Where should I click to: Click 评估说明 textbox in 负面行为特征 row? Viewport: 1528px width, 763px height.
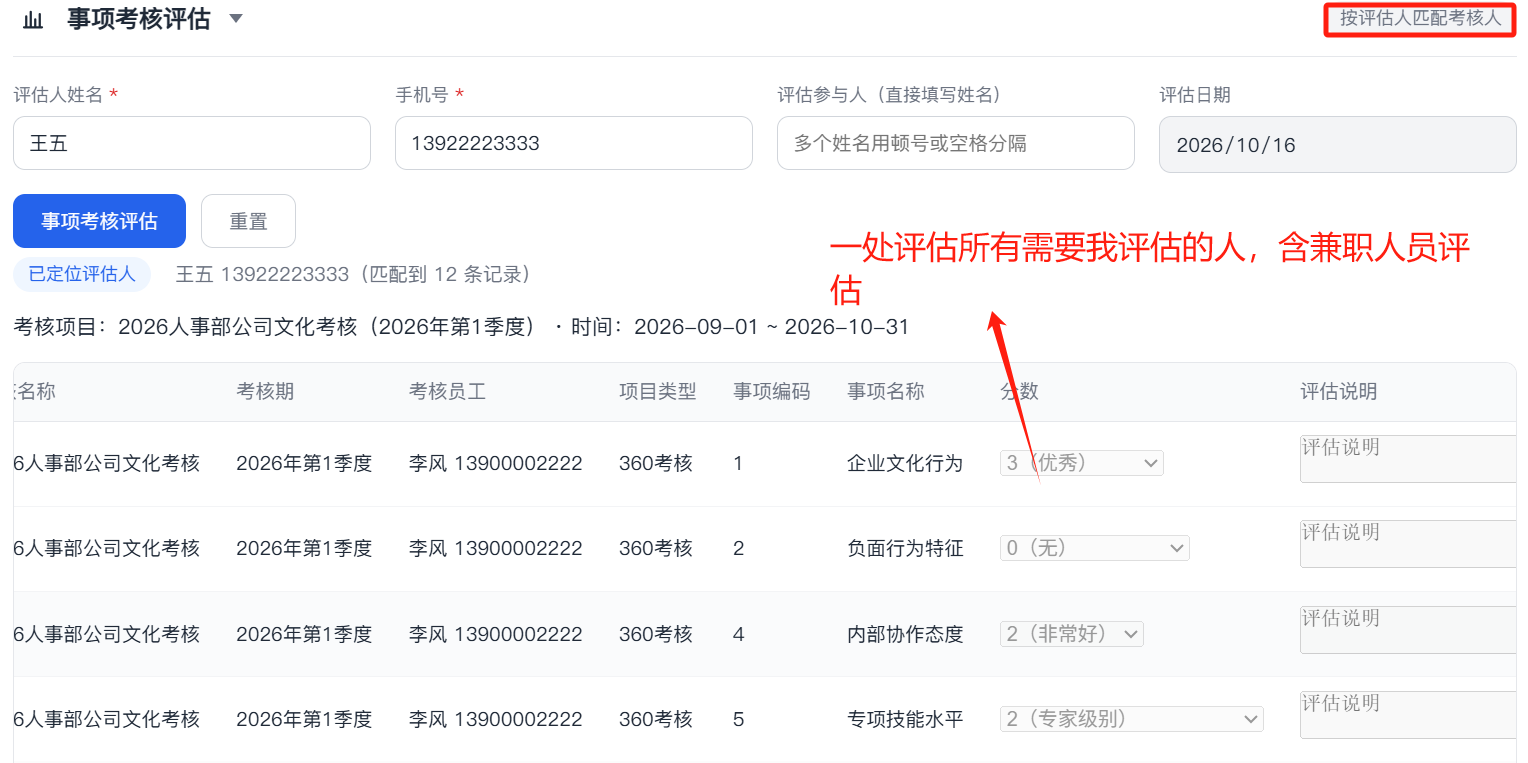coord(1408,544)
